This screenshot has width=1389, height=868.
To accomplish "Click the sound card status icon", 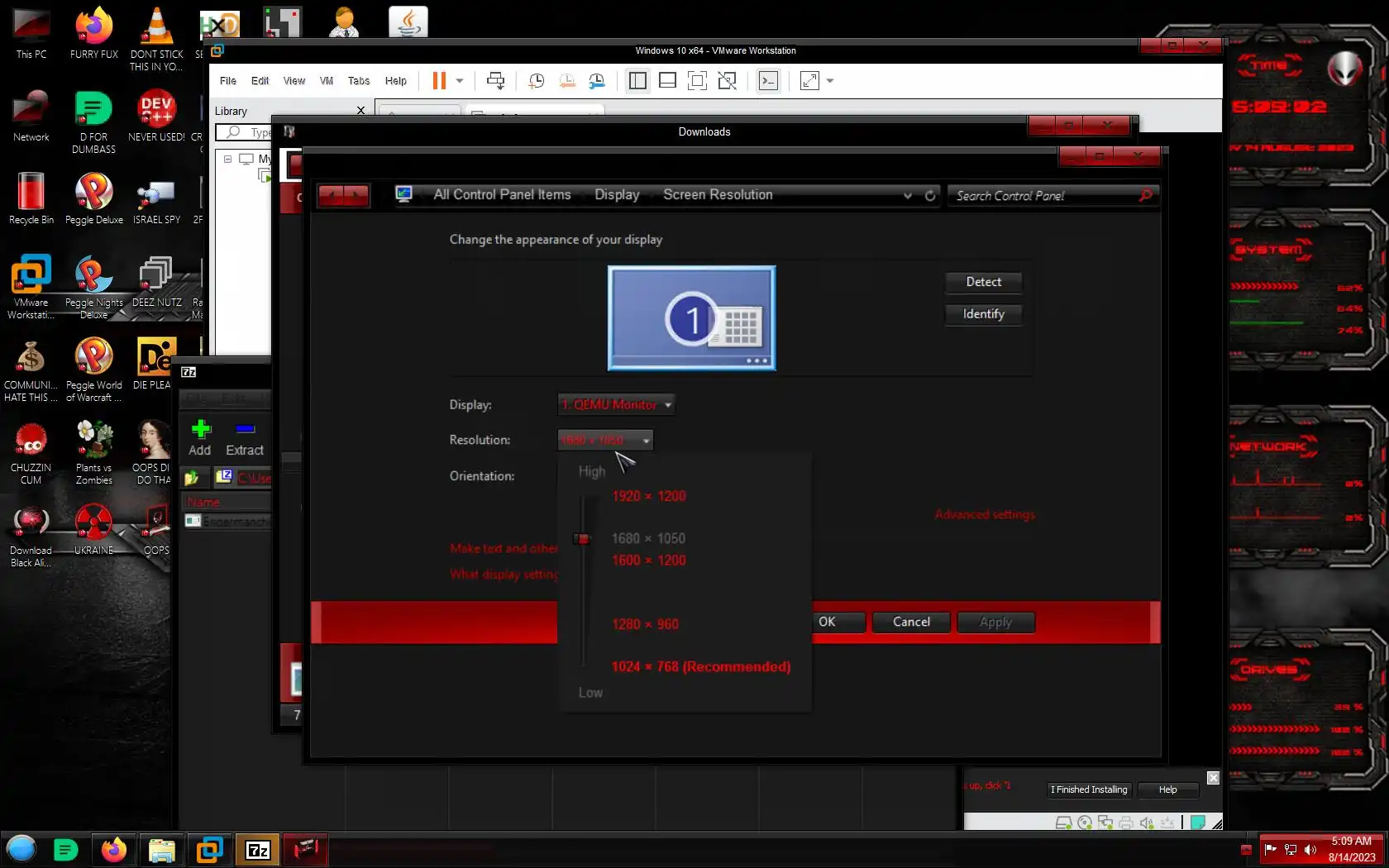I will [x=1147, y=823].
